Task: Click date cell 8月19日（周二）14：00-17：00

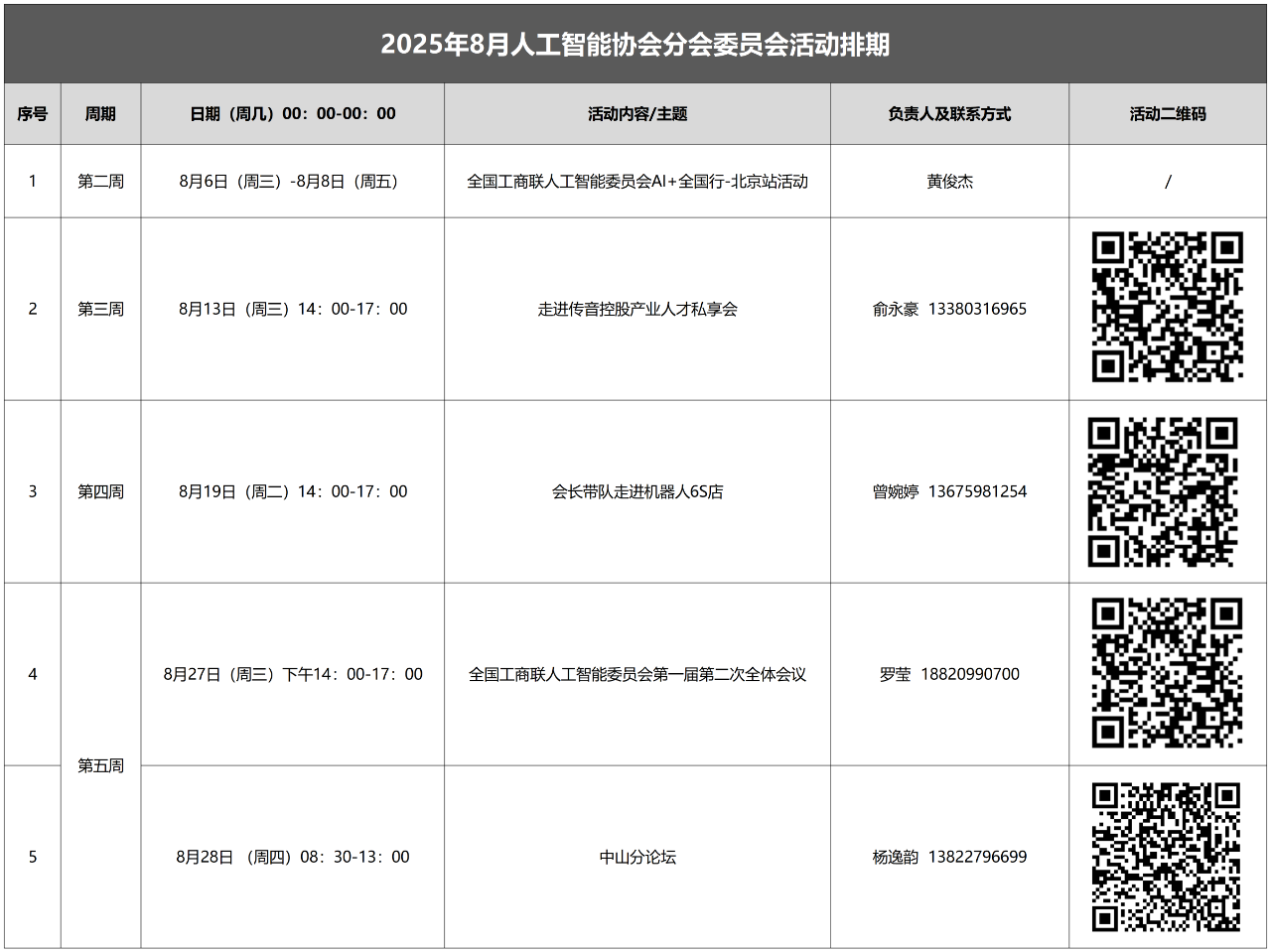Action: click(293, 491)
